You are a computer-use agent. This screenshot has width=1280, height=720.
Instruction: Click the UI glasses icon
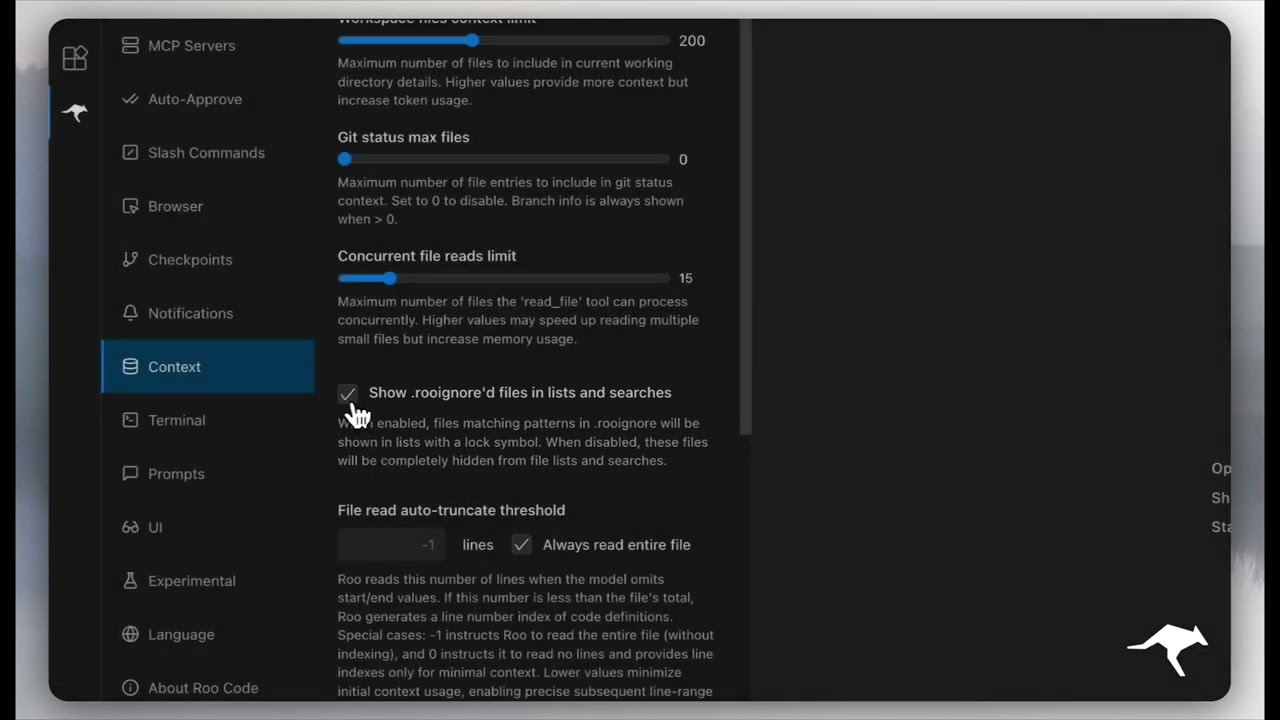tap(130, 527)
